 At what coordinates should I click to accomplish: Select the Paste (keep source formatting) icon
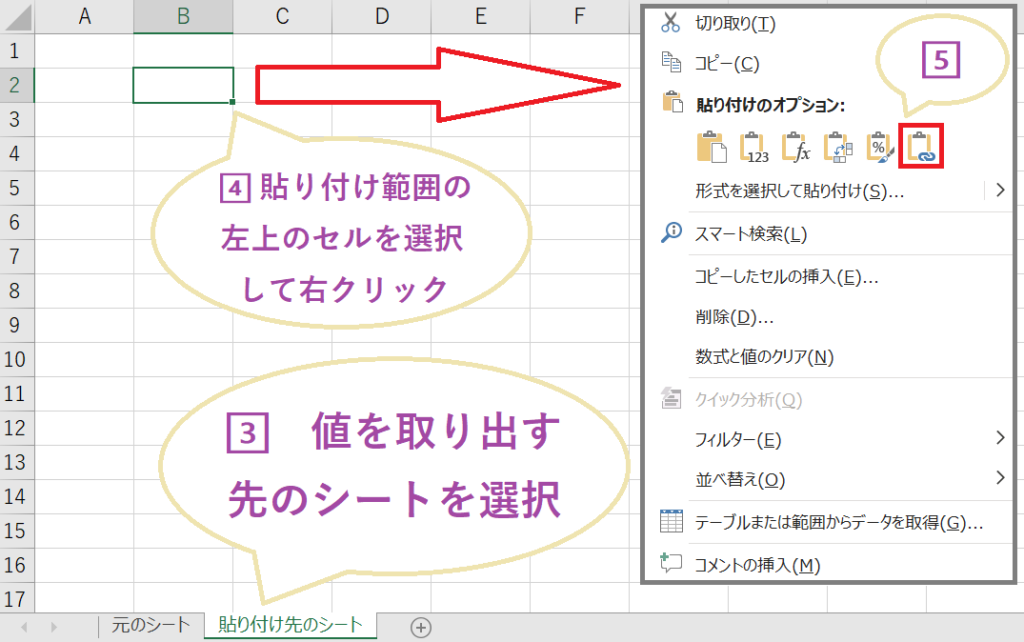[712, 146]
